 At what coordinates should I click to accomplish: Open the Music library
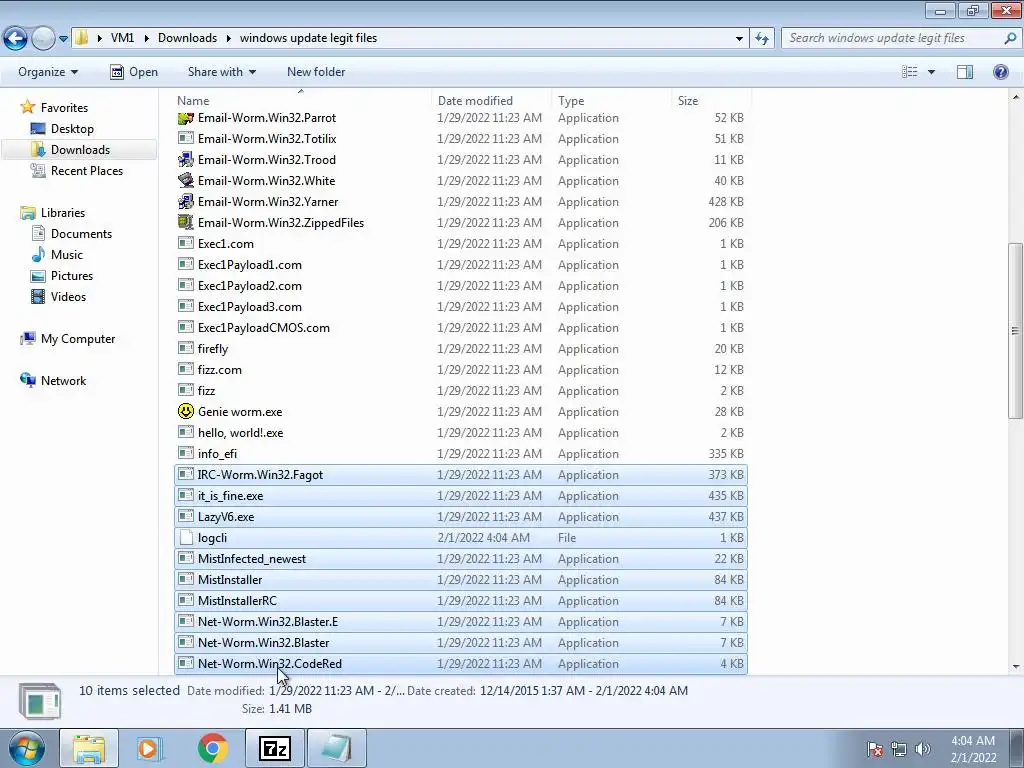coord(67,255)
